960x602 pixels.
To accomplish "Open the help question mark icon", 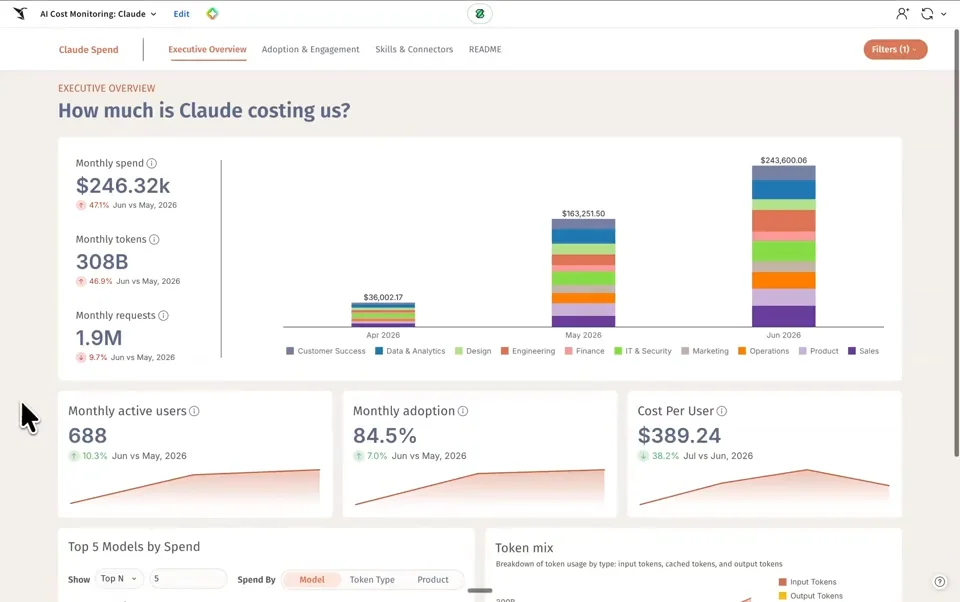I will tap(940, 582).
